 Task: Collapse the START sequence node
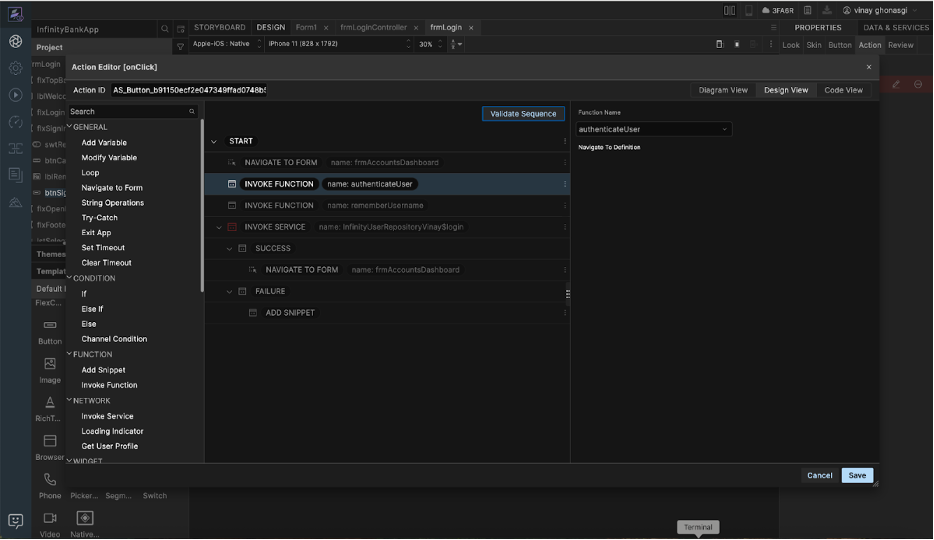tap(213, 142)
